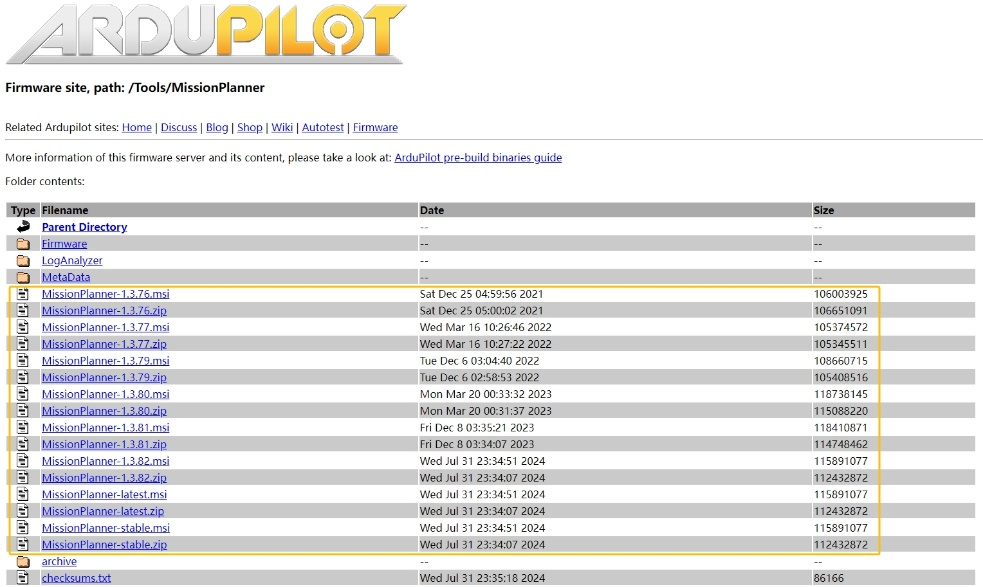Click the folder icon beside Firmware

tap(23, 243)
